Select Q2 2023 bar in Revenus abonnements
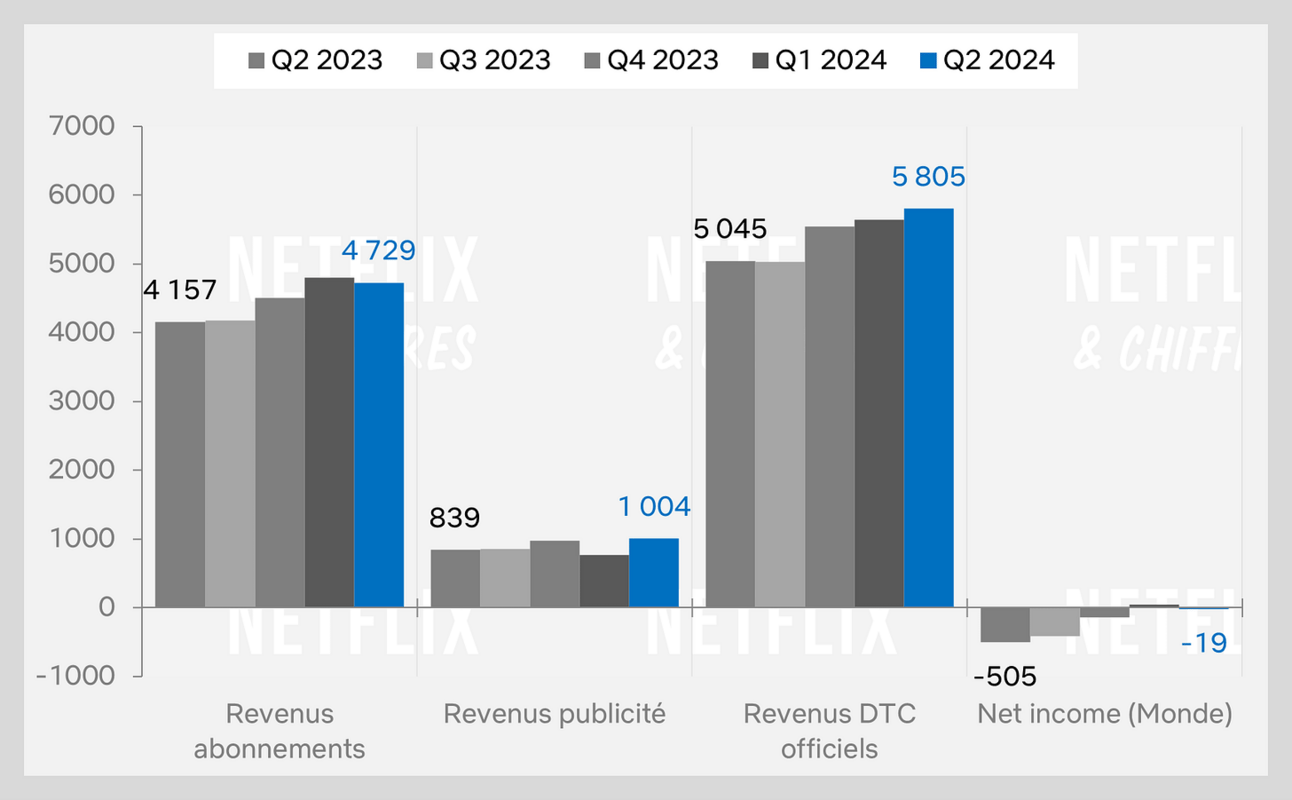The image size is (1292, 800). click(x=181, y=464)
